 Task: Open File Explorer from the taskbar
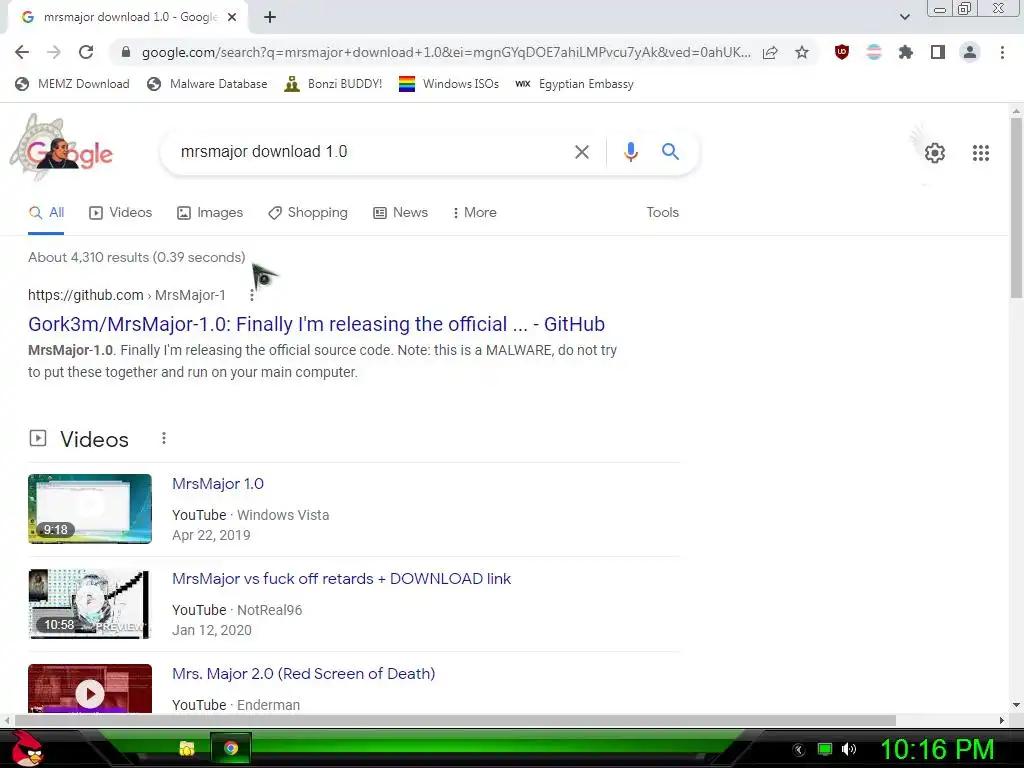(x=187, y=748)
